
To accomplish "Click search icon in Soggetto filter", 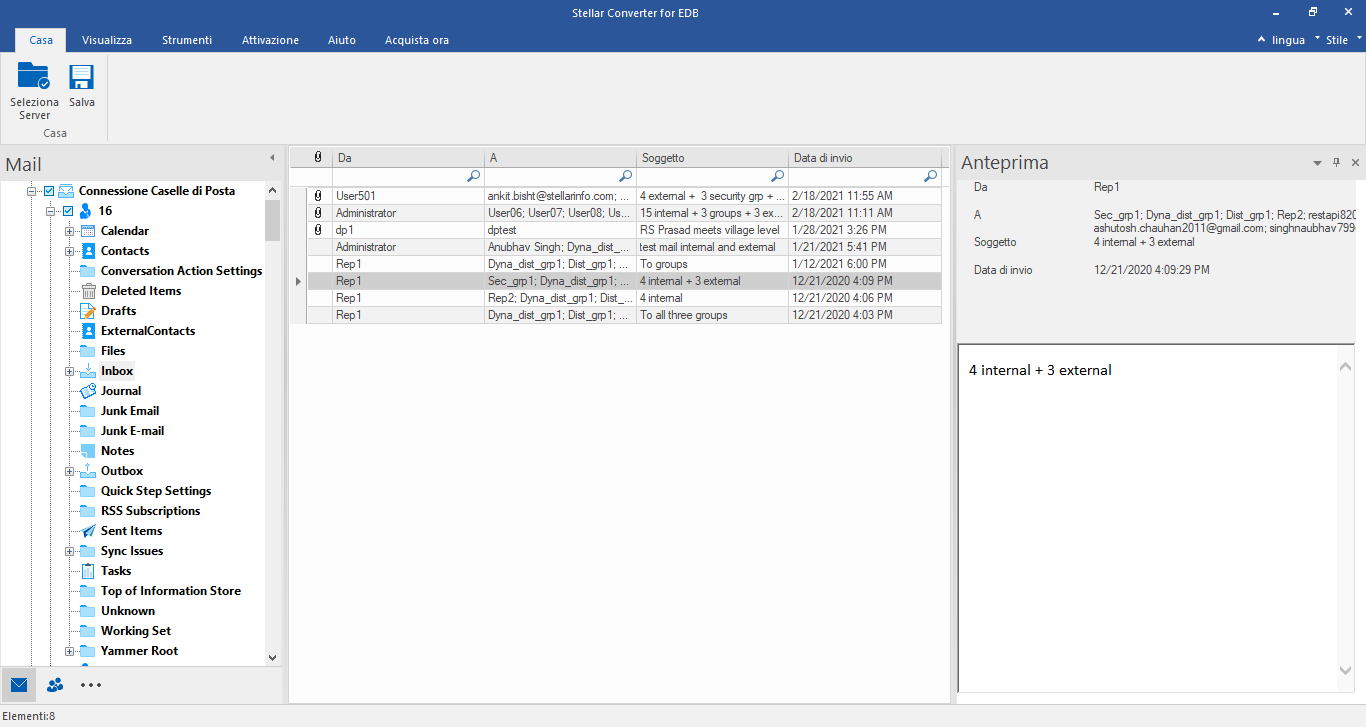I will tap(778, 176).
